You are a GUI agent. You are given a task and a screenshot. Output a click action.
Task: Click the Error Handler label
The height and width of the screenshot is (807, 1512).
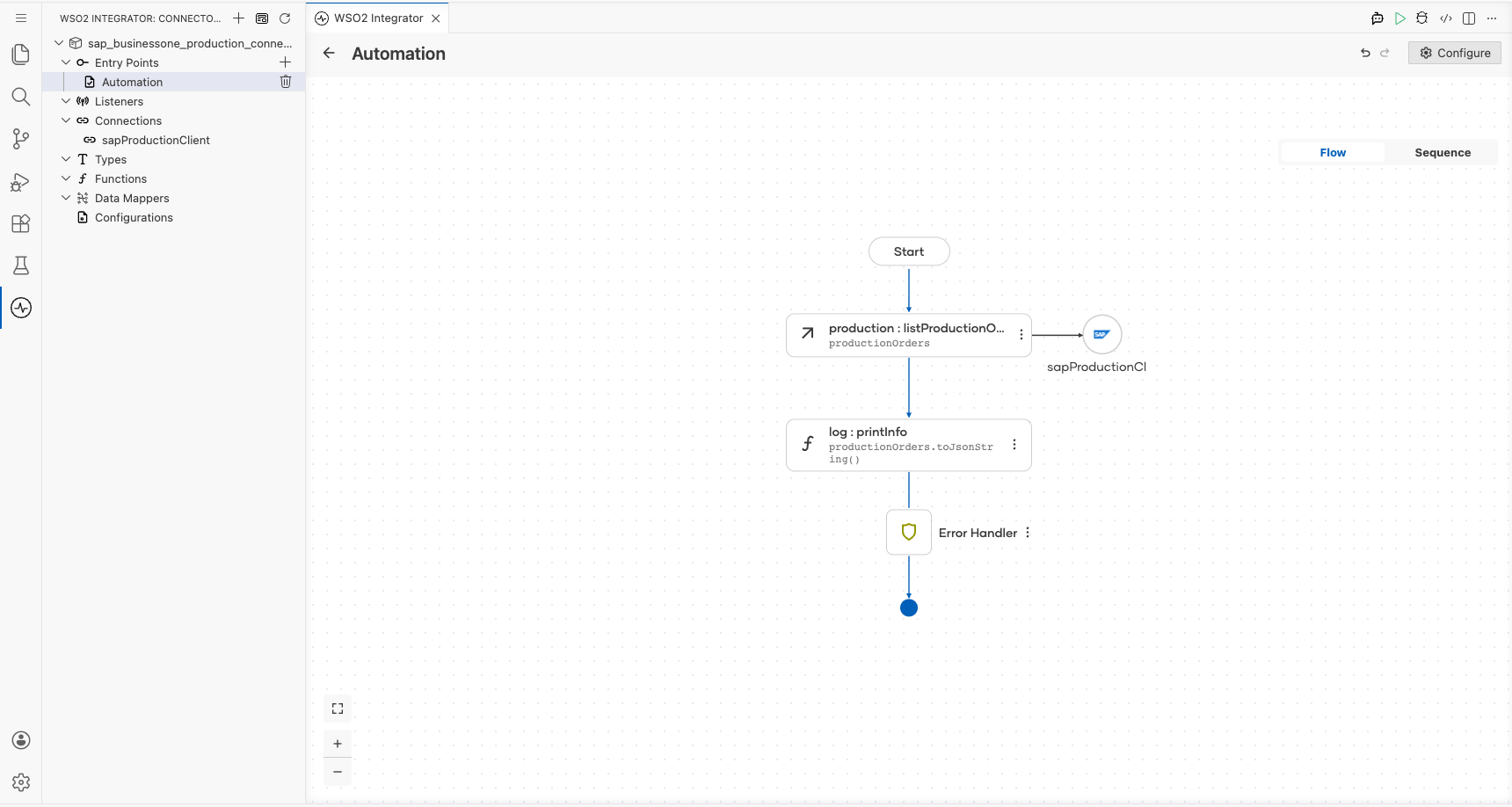(x=978, y=533)
